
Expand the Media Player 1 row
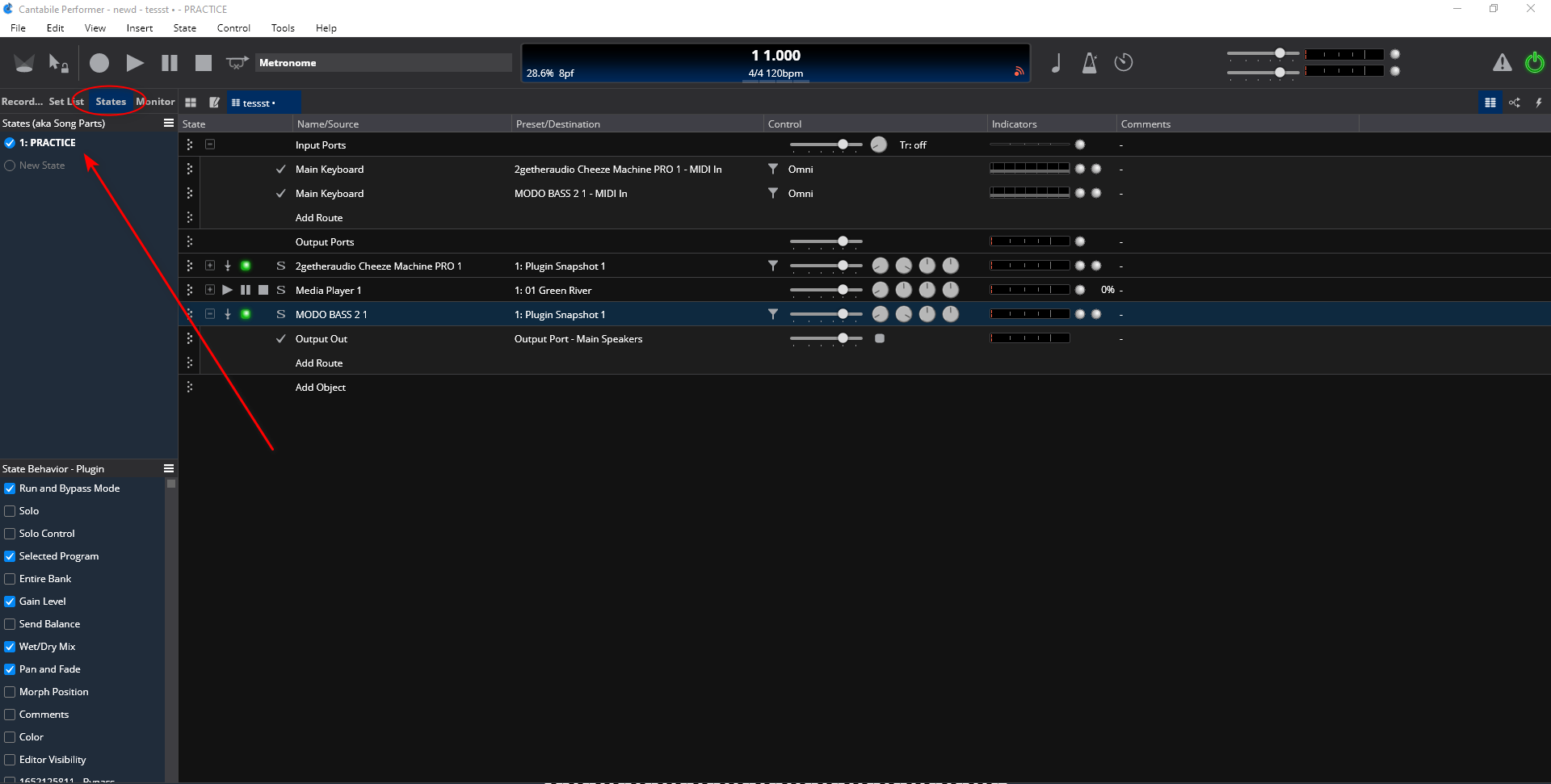[x=210, y=290]
